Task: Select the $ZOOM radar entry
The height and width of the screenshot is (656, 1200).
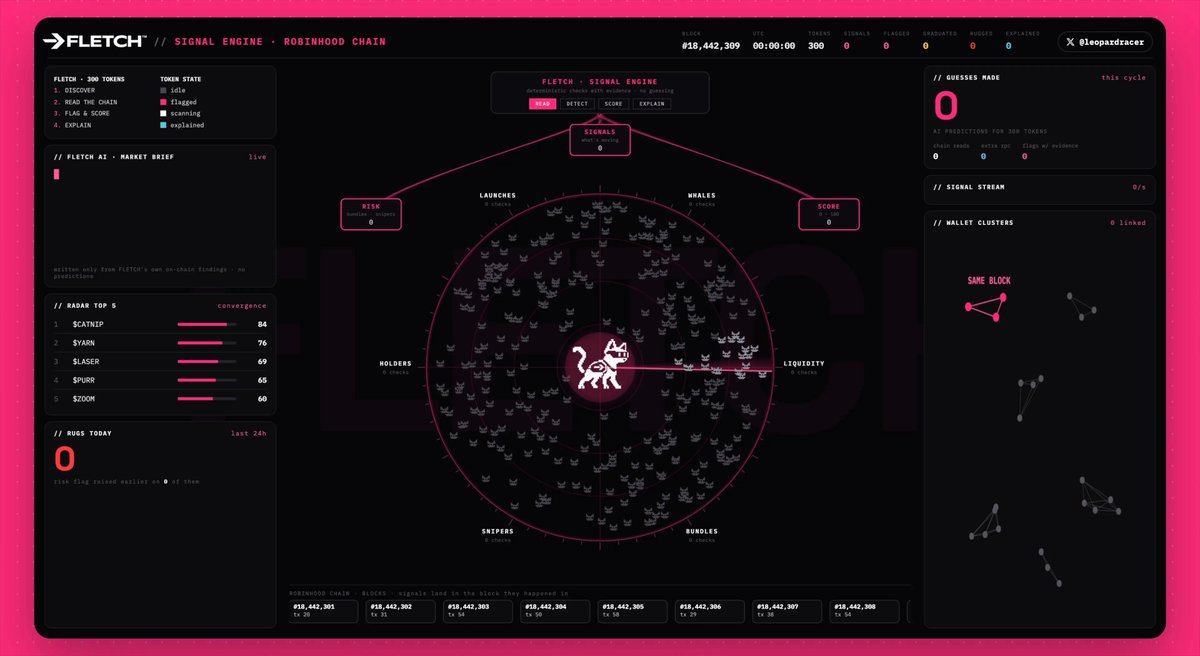Action: 160,399
